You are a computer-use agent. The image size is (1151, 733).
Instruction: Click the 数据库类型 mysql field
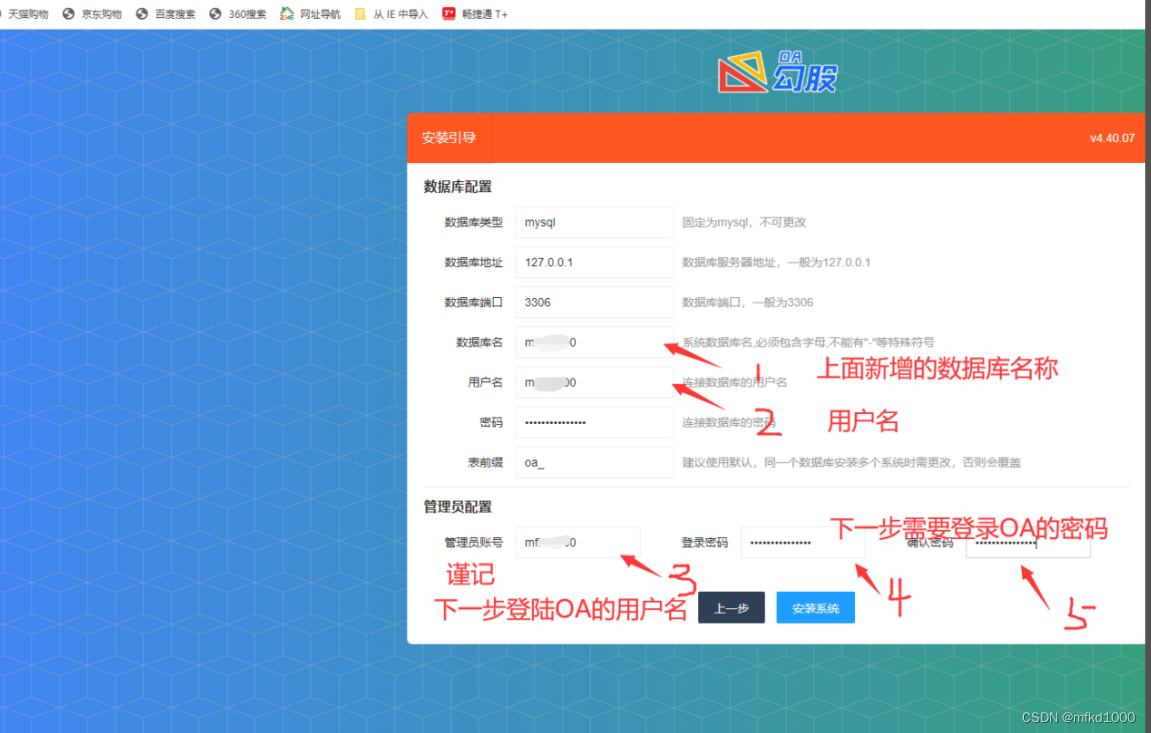coord(594,222)
